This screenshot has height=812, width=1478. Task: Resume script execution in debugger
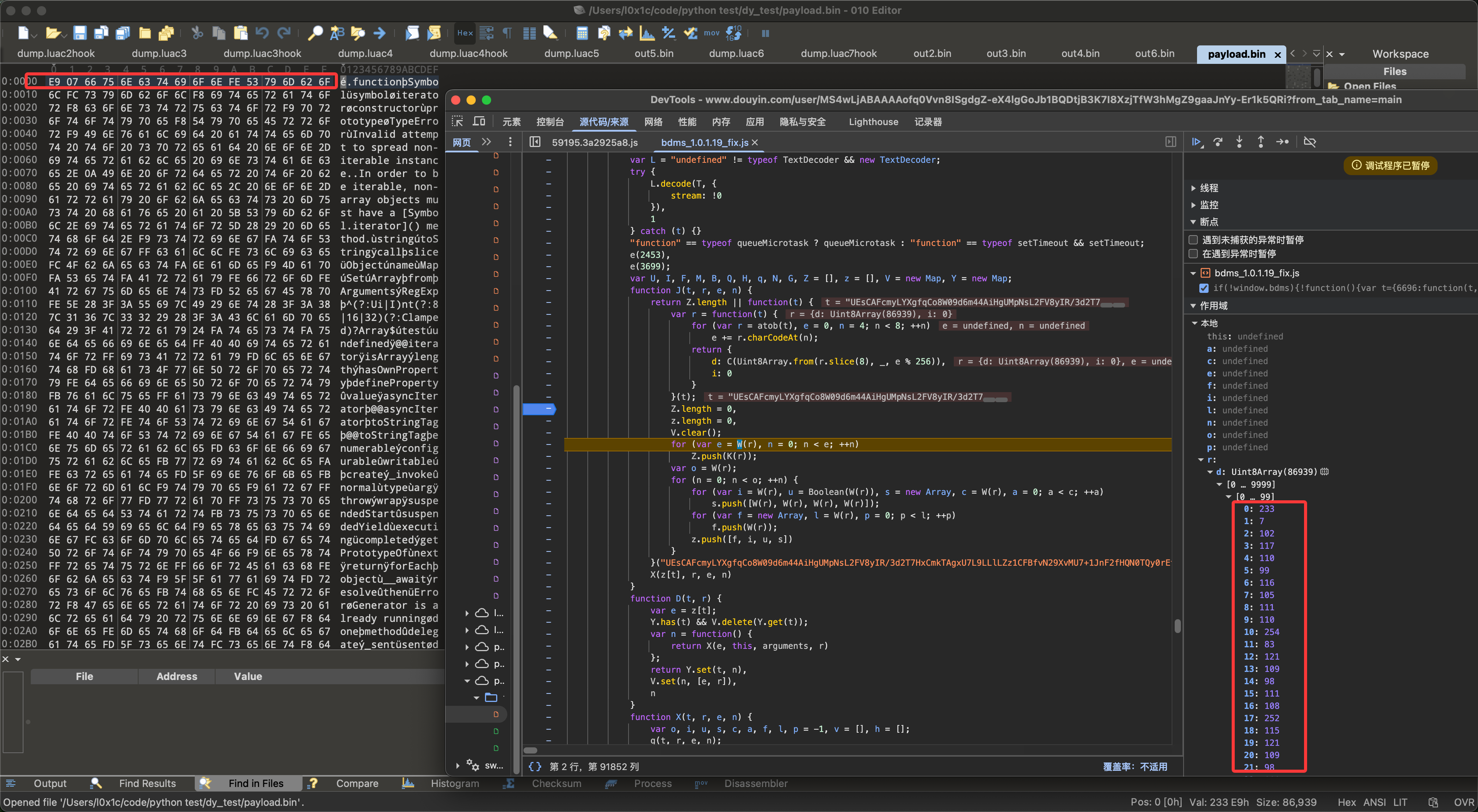click(1196, 142)
